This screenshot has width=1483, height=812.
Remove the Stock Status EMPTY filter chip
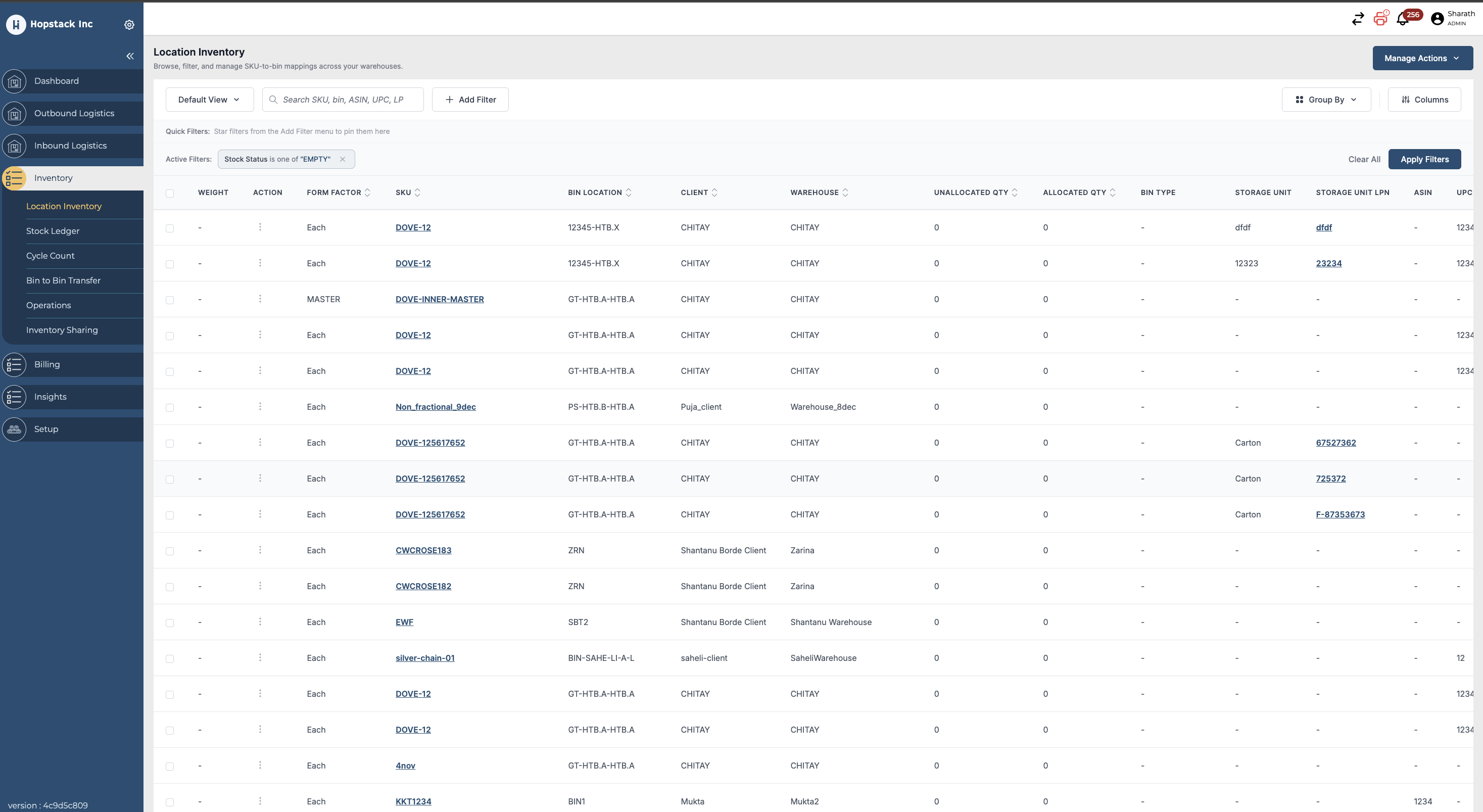[x=343, y=160]
